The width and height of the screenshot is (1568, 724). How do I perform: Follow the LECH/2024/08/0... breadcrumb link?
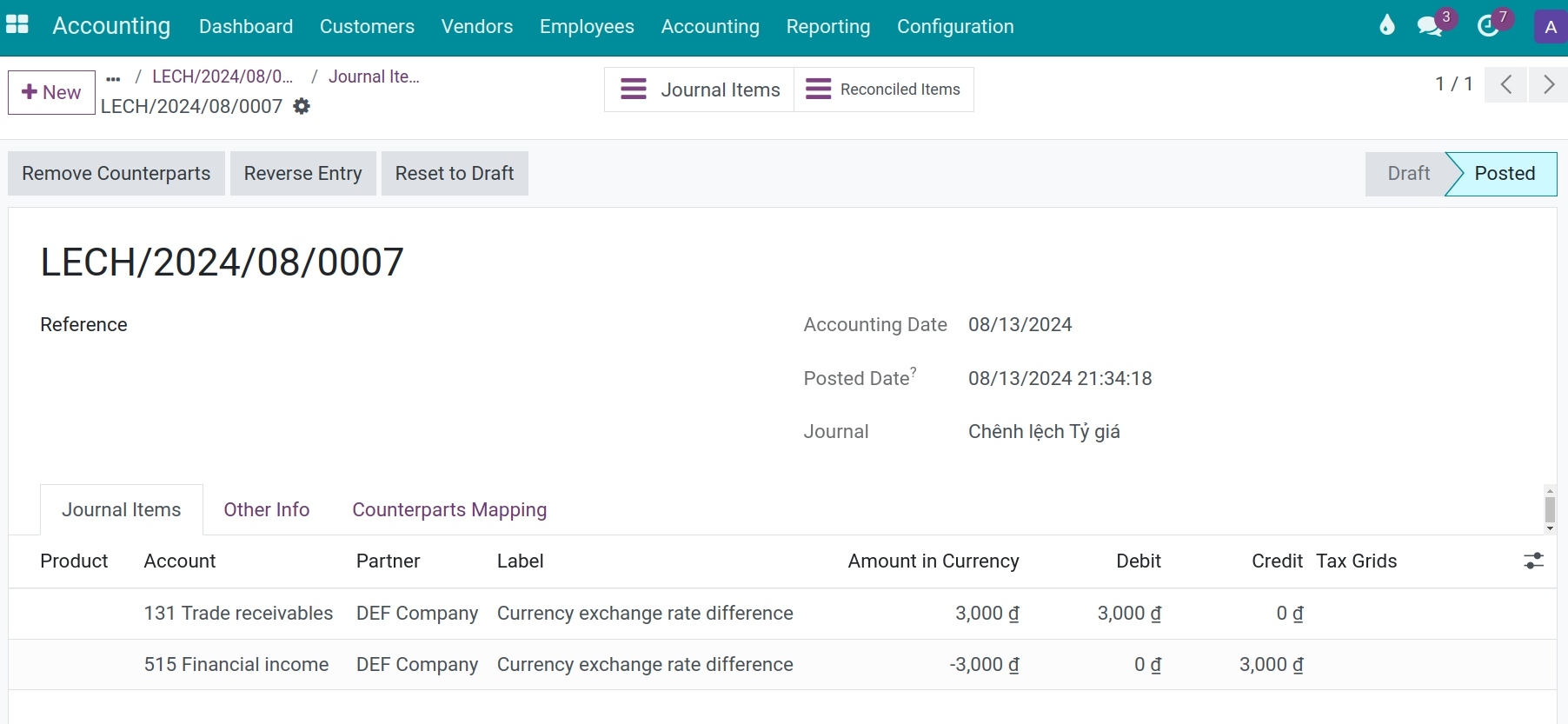[223, 76]
